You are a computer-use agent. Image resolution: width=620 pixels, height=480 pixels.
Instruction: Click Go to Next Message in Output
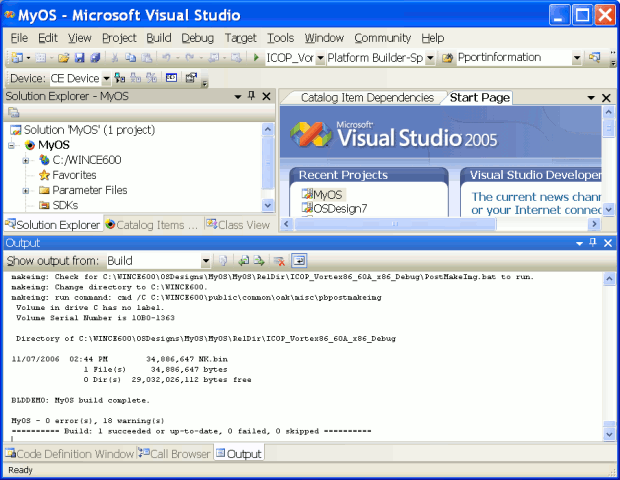pyautogui.click(x=259, y=261)
